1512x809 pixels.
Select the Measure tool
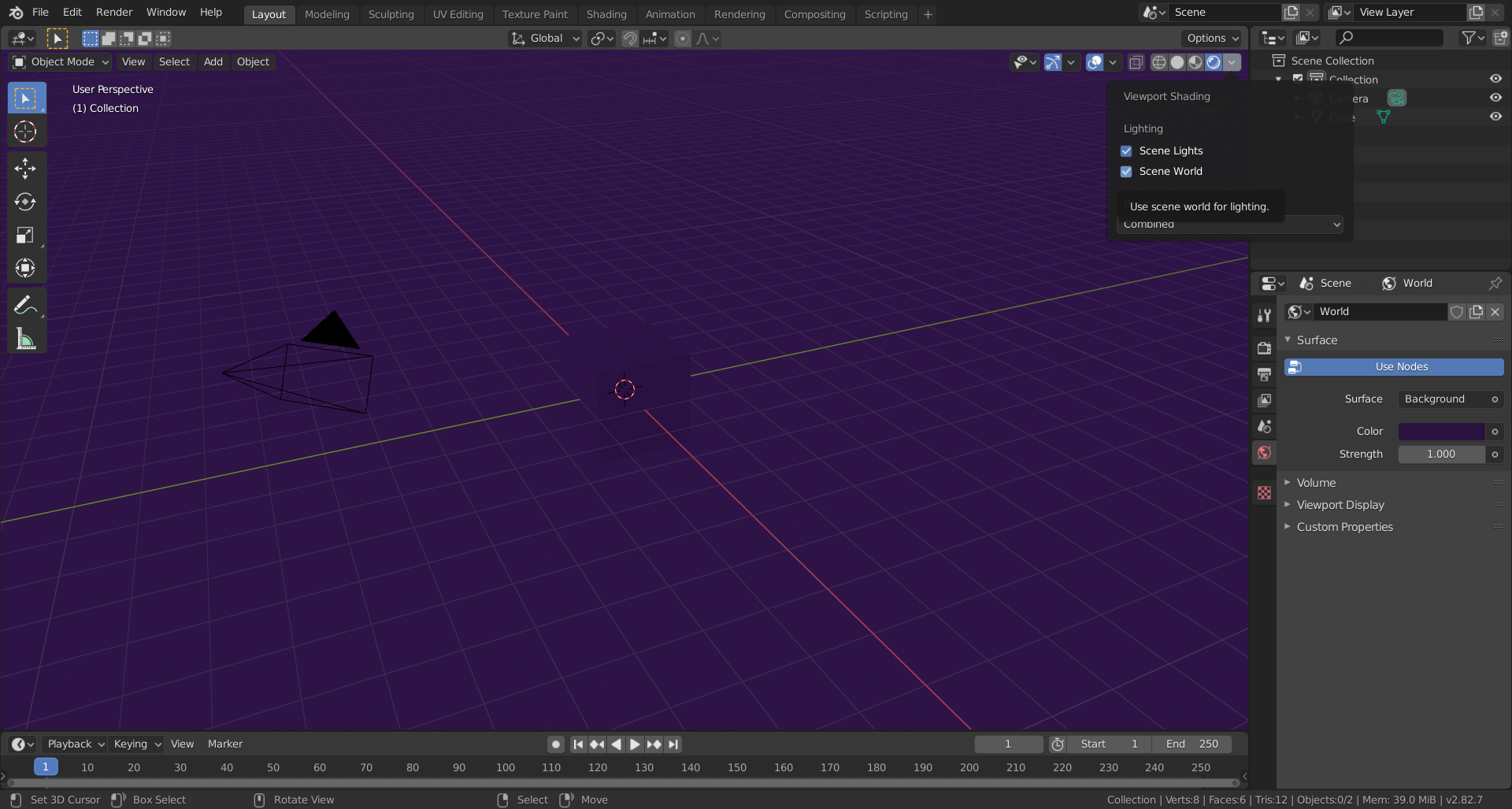pyautogui.click(x=26, y=339)
